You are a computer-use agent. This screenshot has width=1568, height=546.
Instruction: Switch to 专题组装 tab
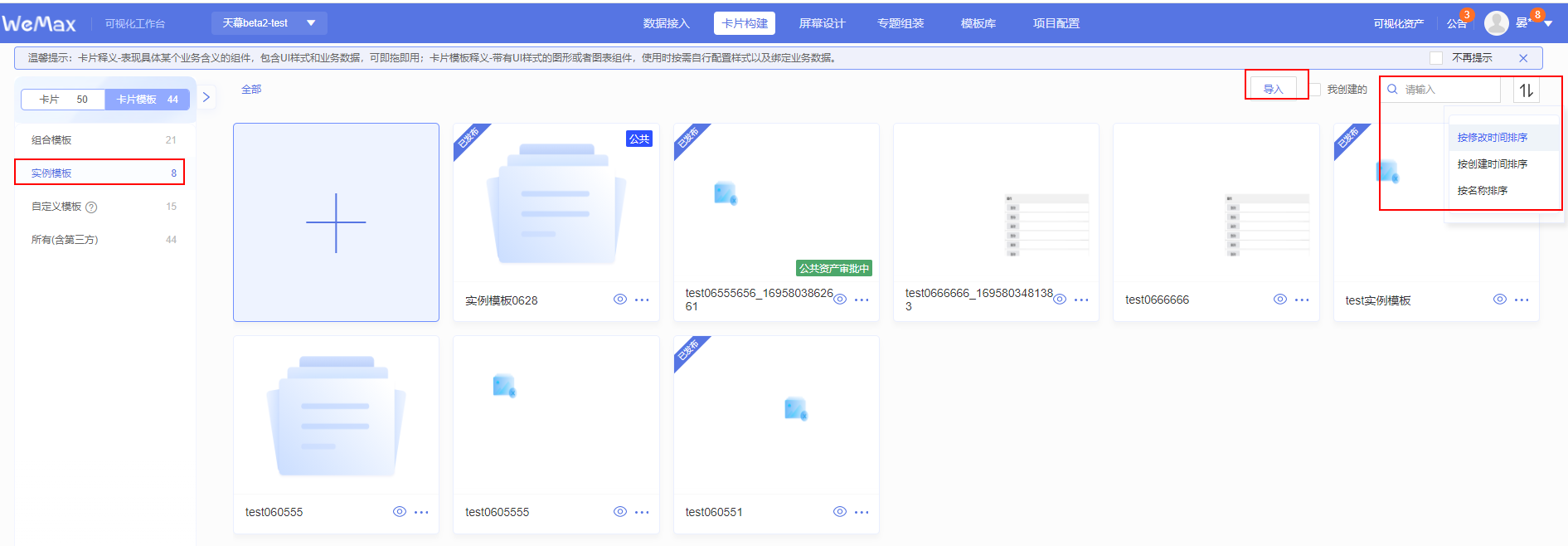pos(901,23)
